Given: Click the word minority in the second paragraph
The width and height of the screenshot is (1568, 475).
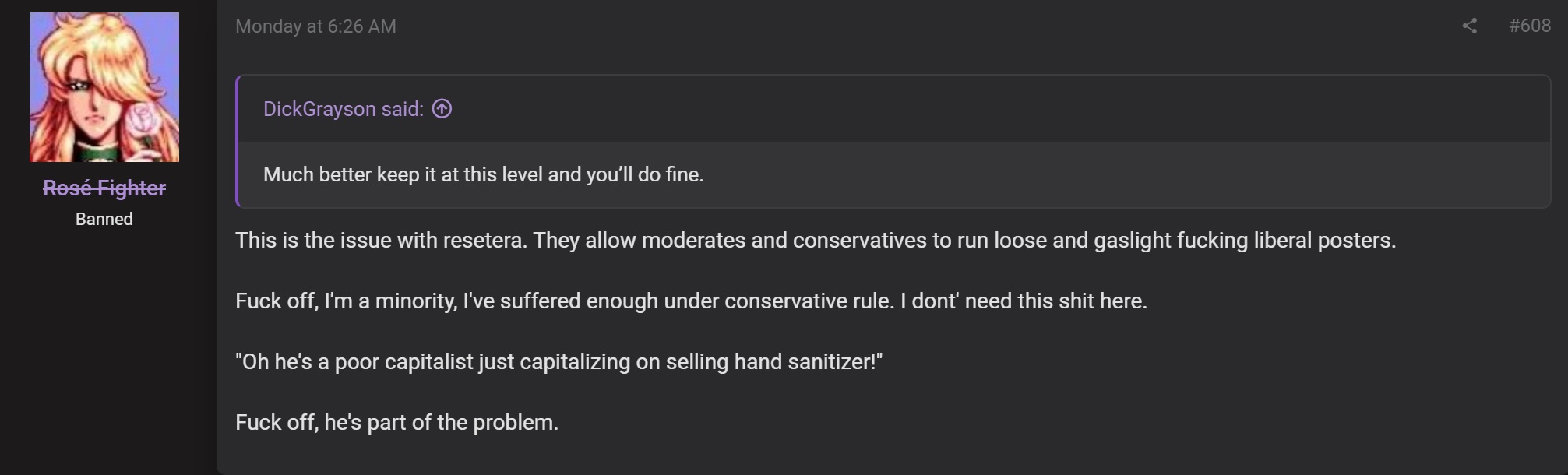Looking at the screenshot, I should (416, 301).
